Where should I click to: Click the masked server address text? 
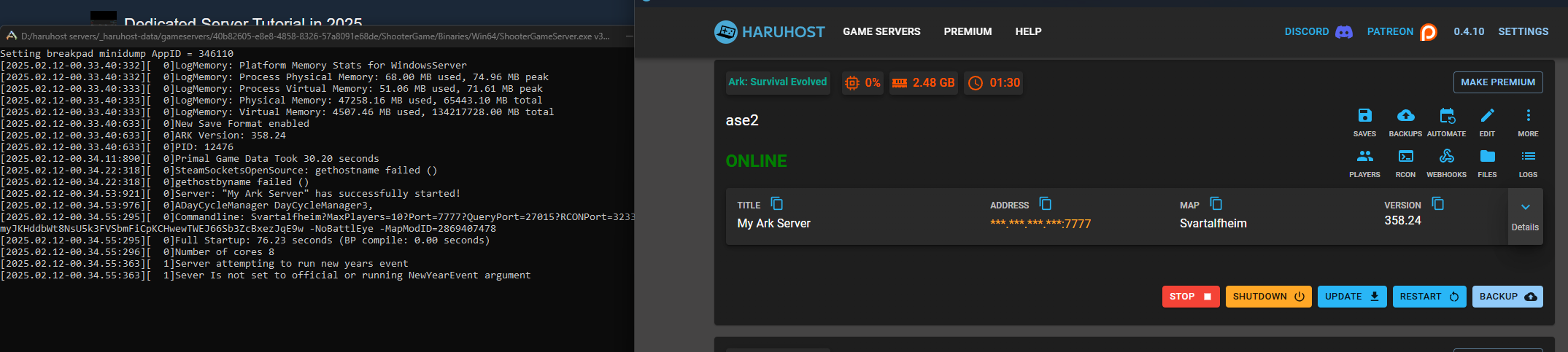pyautogui.click(x=1040, y=224)
